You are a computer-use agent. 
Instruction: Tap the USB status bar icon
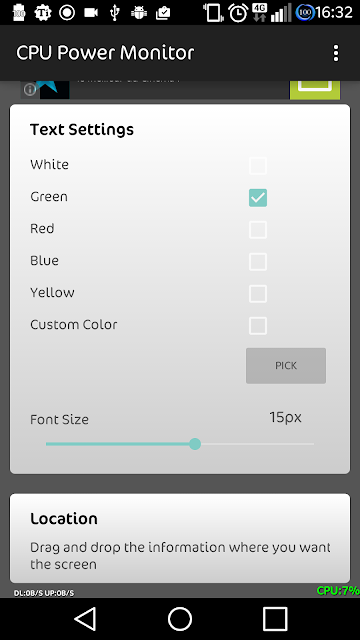pos(115,13)
